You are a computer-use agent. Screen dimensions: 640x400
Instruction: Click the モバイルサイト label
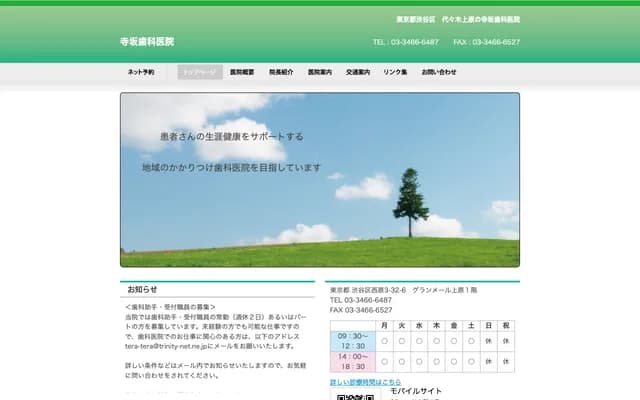tap(415, 391)
